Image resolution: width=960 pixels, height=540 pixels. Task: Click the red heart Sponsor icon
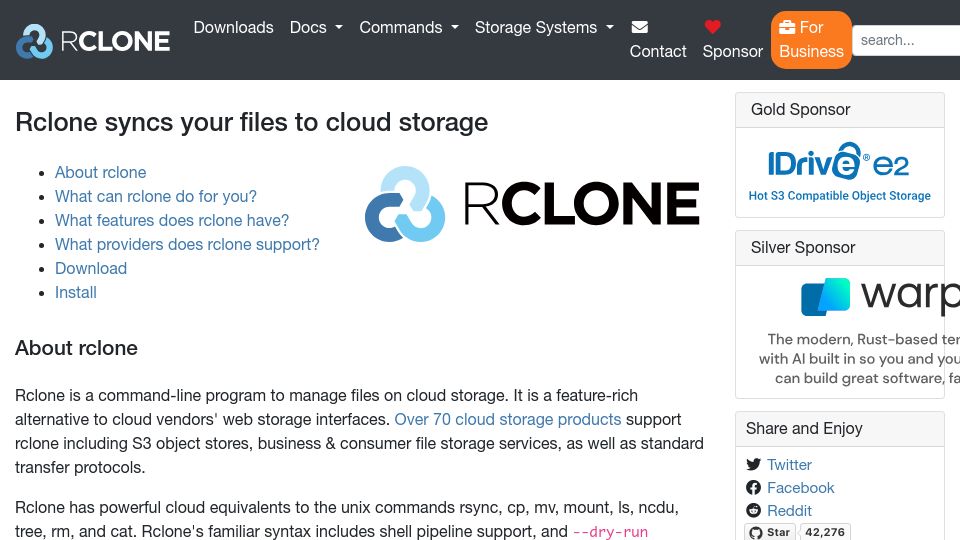tap(713, 27)
